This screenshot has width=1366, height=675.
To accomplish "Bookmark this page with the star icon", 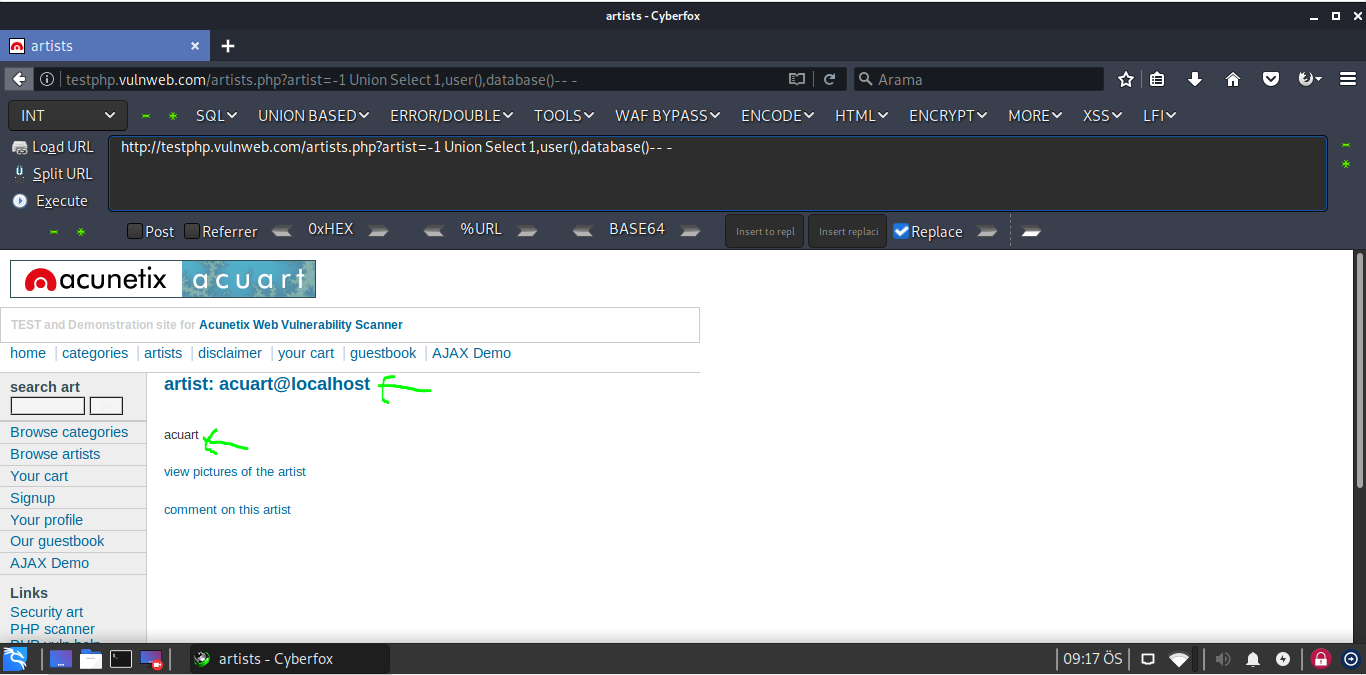I will 1126,79.
